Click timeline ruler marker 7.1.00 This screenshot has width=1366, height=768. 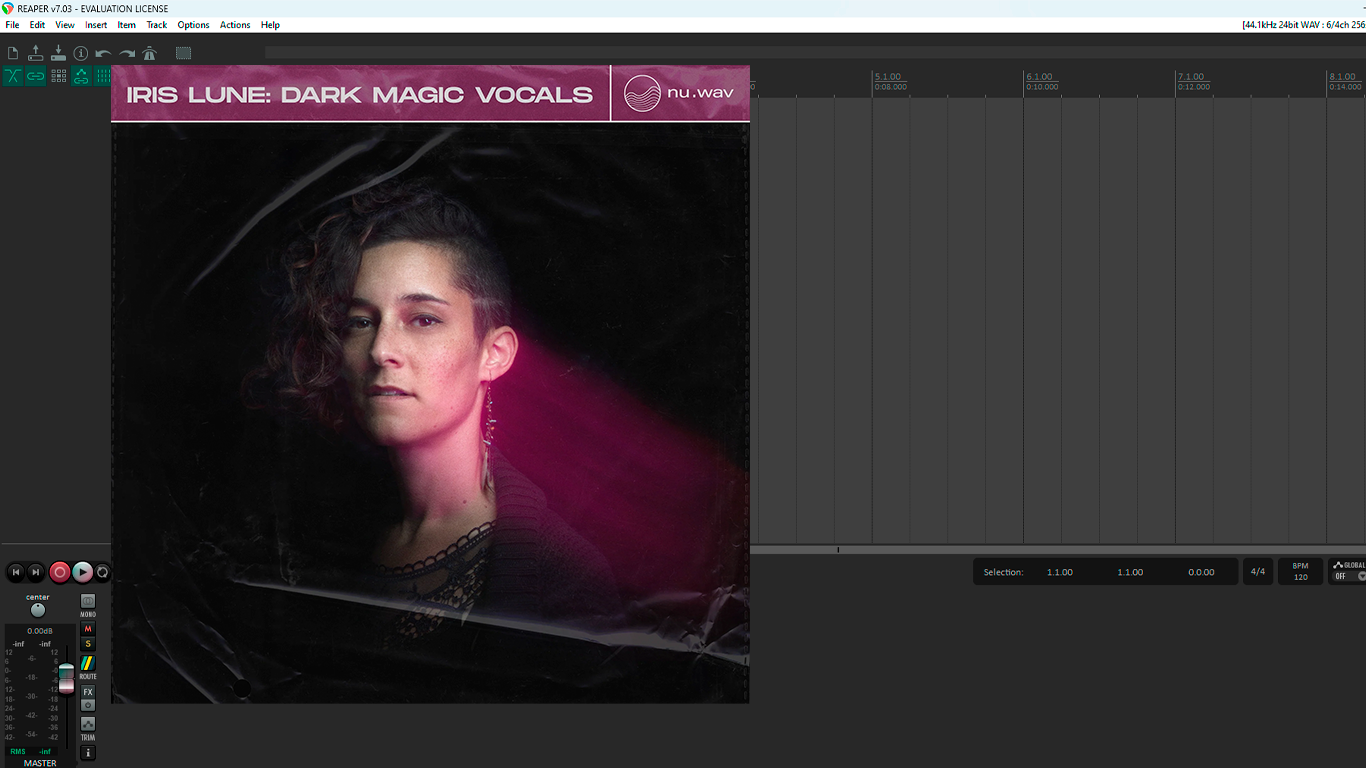click(x=1190, y=77)
